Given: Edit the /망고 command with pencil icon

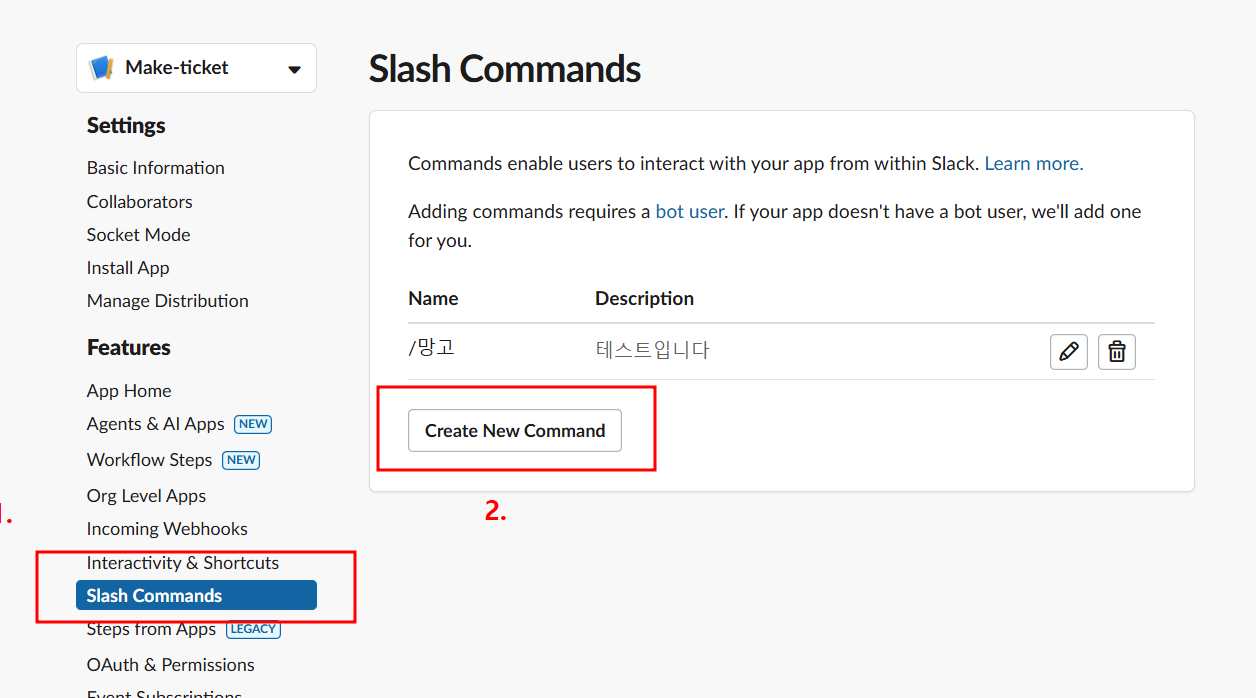Looking at the screenshot, I should [x=1069, y=352].
